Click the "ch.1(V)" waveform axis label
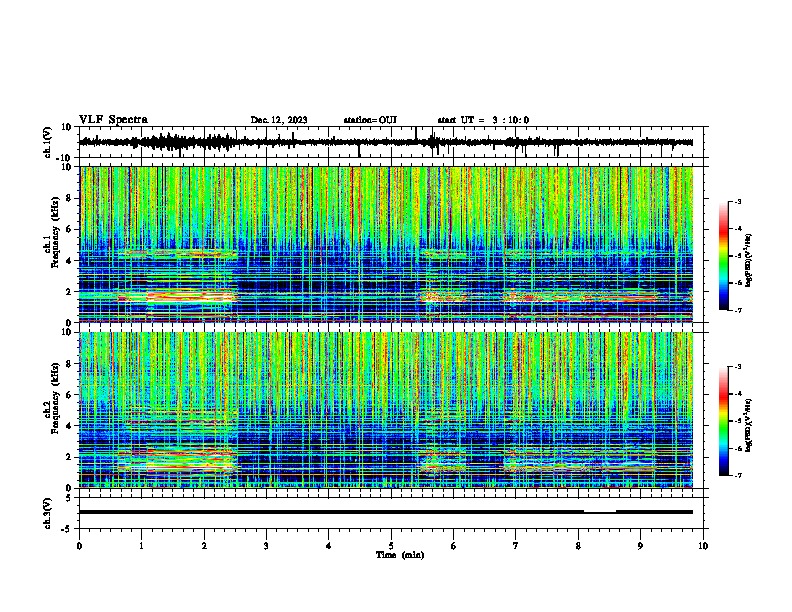Viewport: 792px width, 612px height. 49,142
